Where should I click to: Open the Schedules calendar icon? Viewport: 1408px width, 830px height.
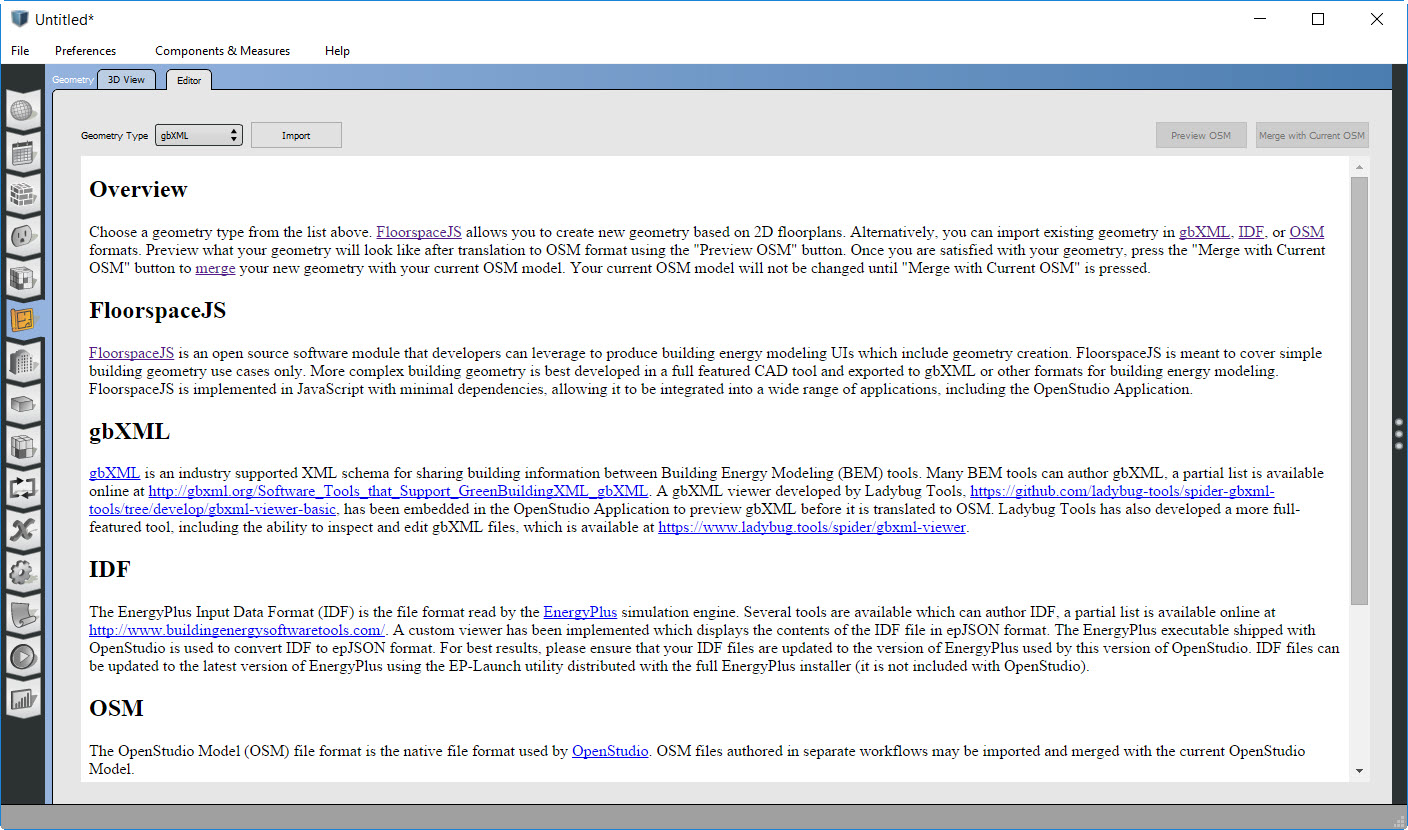[x=23, y=153]
